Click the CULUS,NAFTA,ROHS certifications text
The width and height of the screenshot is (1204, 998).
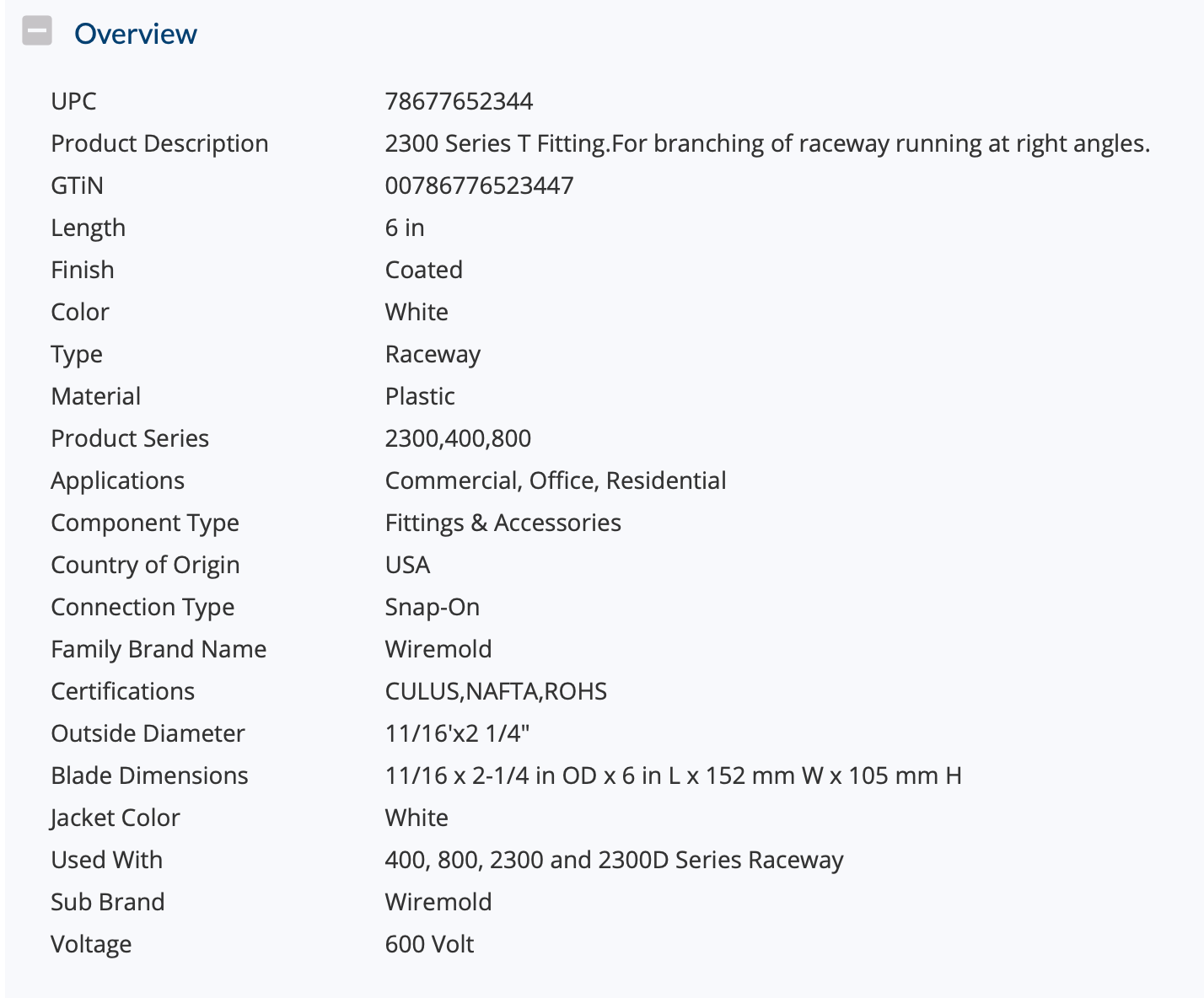(496, 691)
